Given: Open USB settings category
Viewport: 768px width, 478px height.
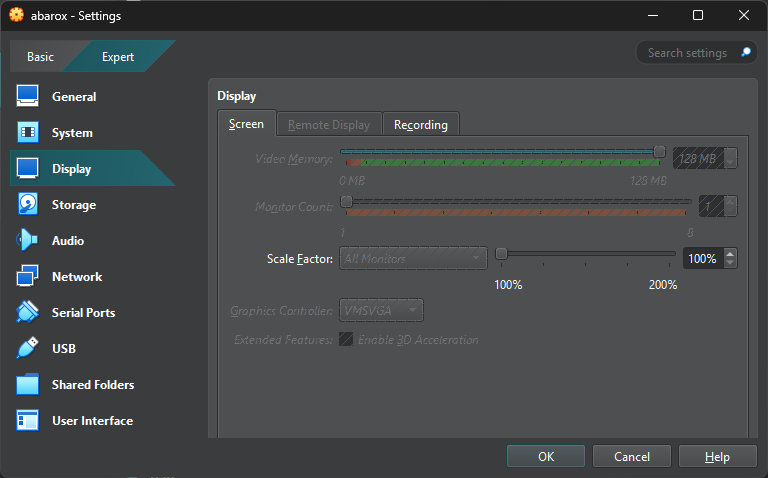Looking at the screenshot, I should (93, 348).
